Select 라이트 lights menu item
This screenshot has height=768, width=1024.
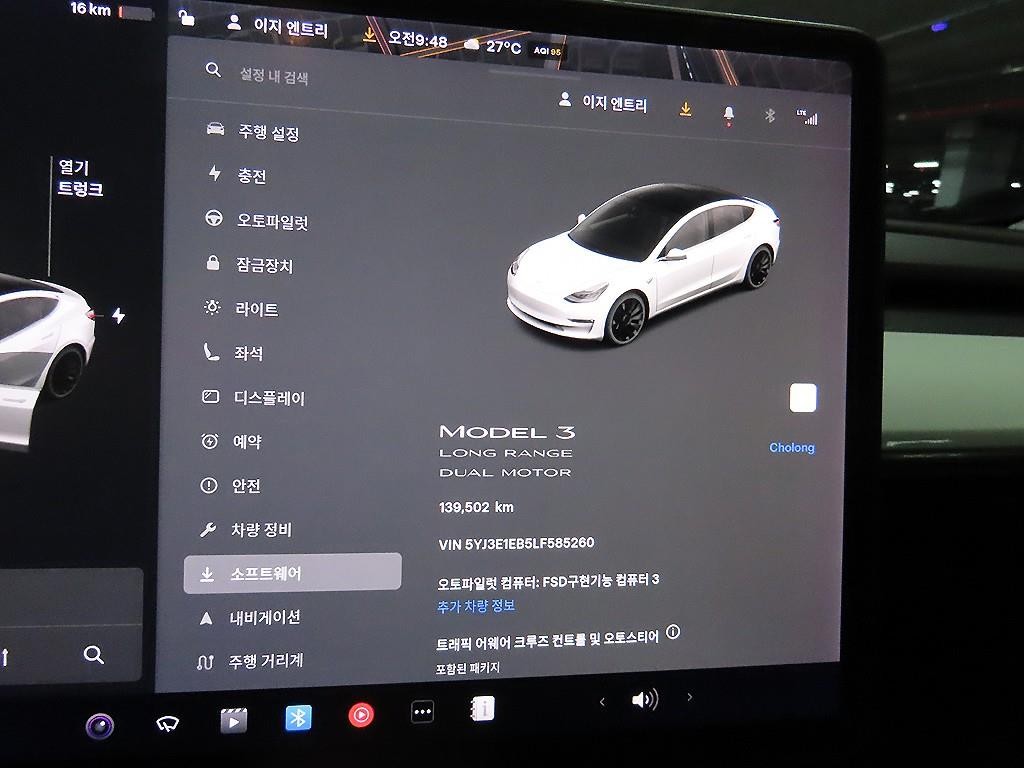pyautogui.click(x=242, y=308)
